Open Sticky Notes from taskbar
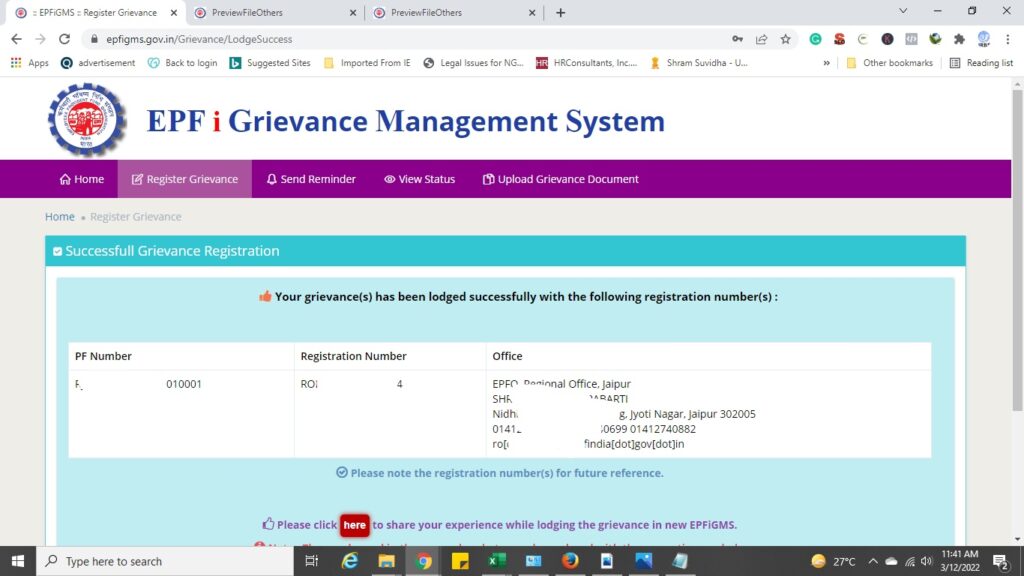Image resolution: width=1024 pixels, height=576 pixels. (460, 561)
